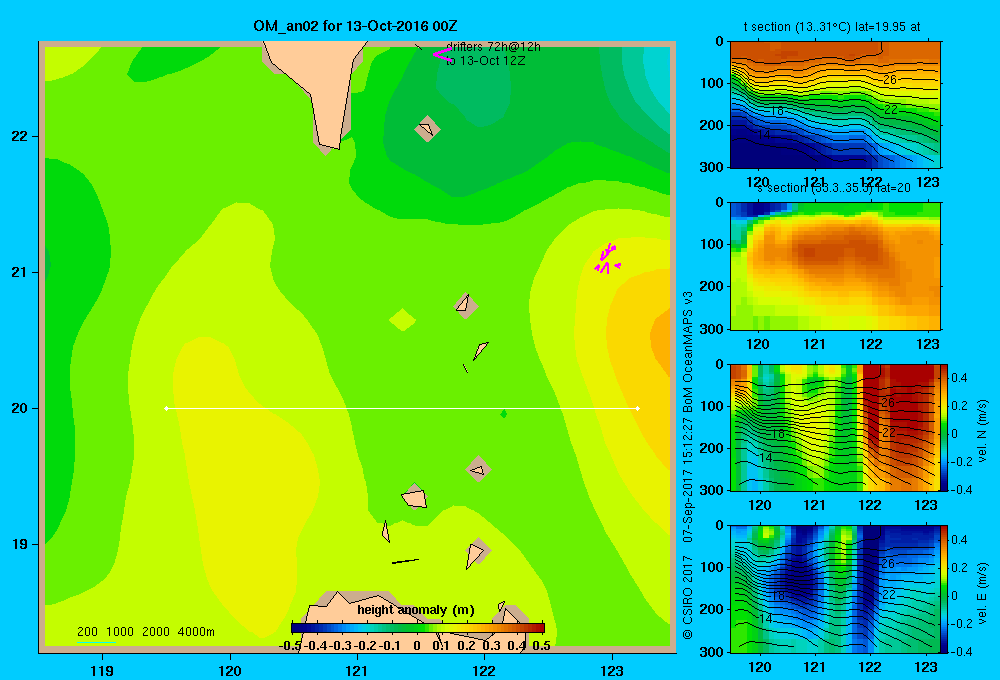Open the eastward velocity section panel
This screenshot has width=1000, height=680.
point(835,588)
